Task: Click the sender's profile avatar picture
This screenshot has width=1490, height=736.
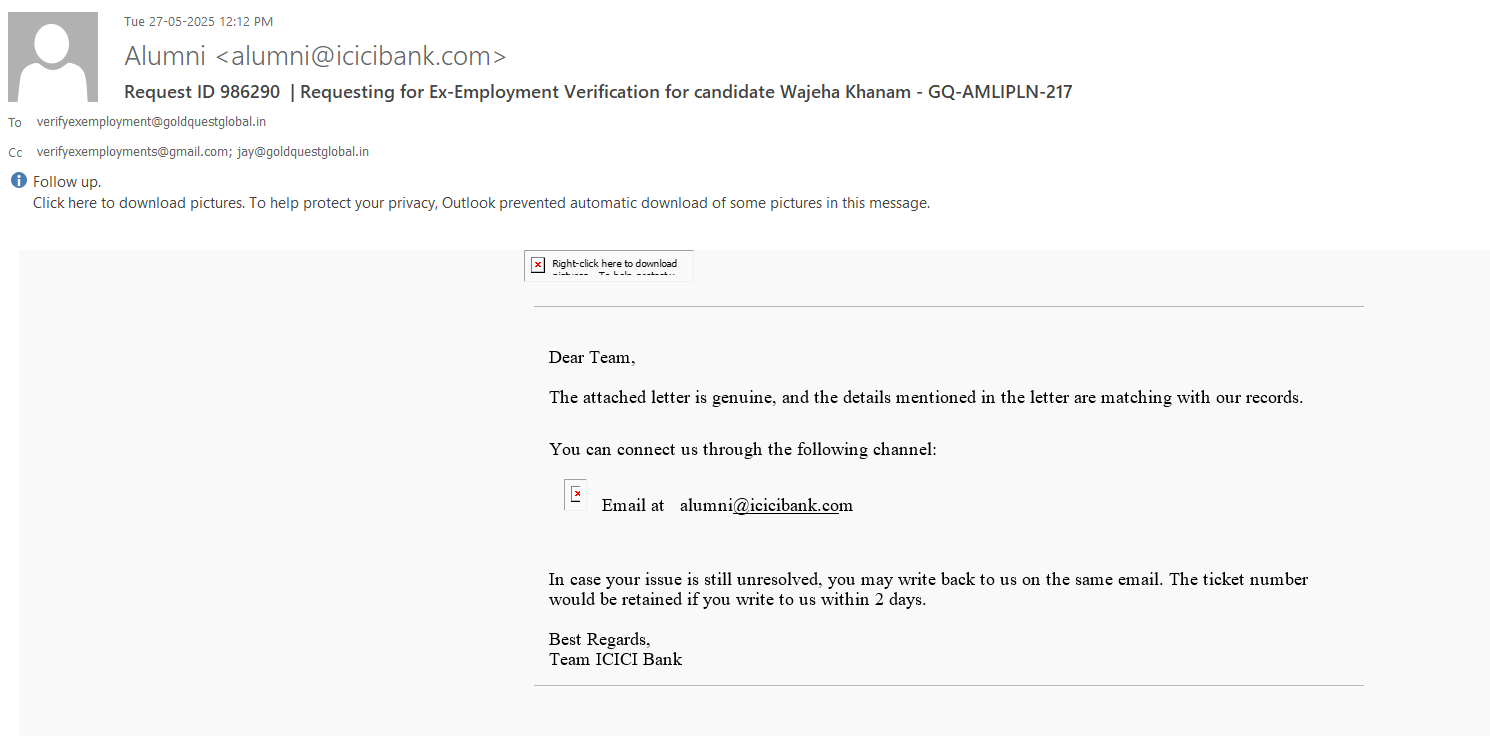Action: (x=53, y=57)
